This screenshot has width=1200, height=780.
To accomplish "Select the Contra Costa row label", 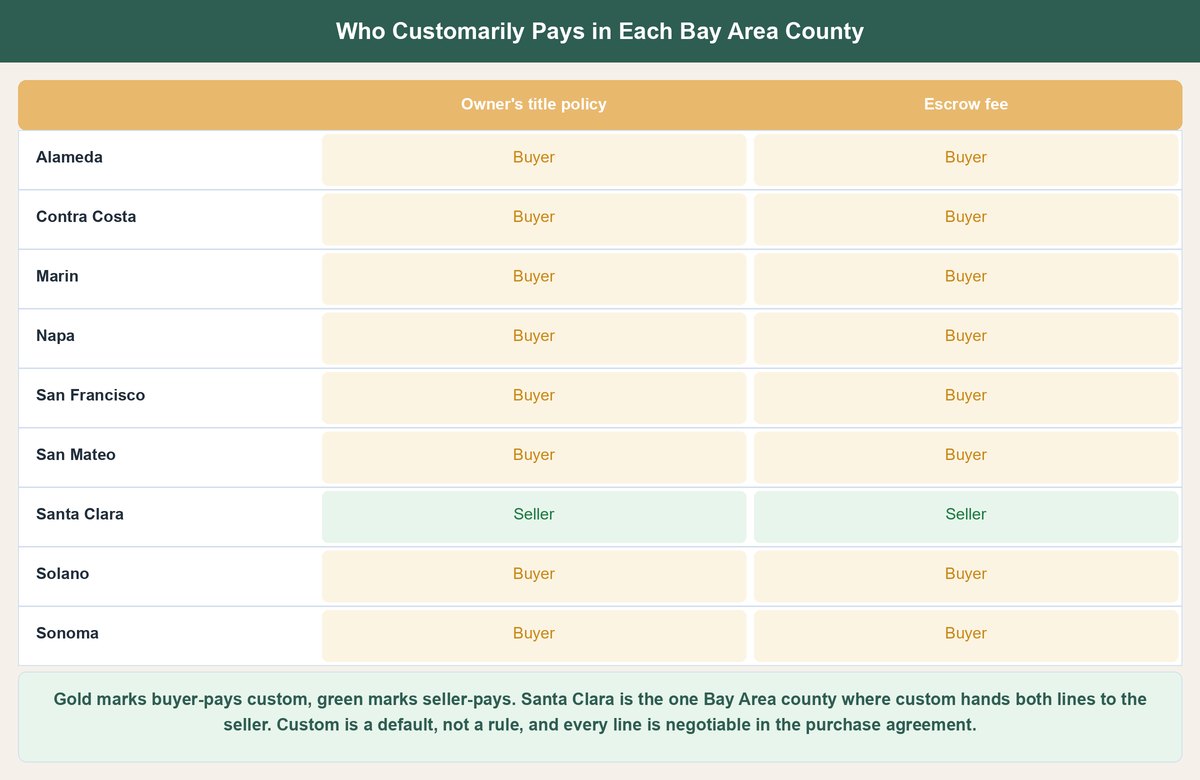I will point(86,217).
